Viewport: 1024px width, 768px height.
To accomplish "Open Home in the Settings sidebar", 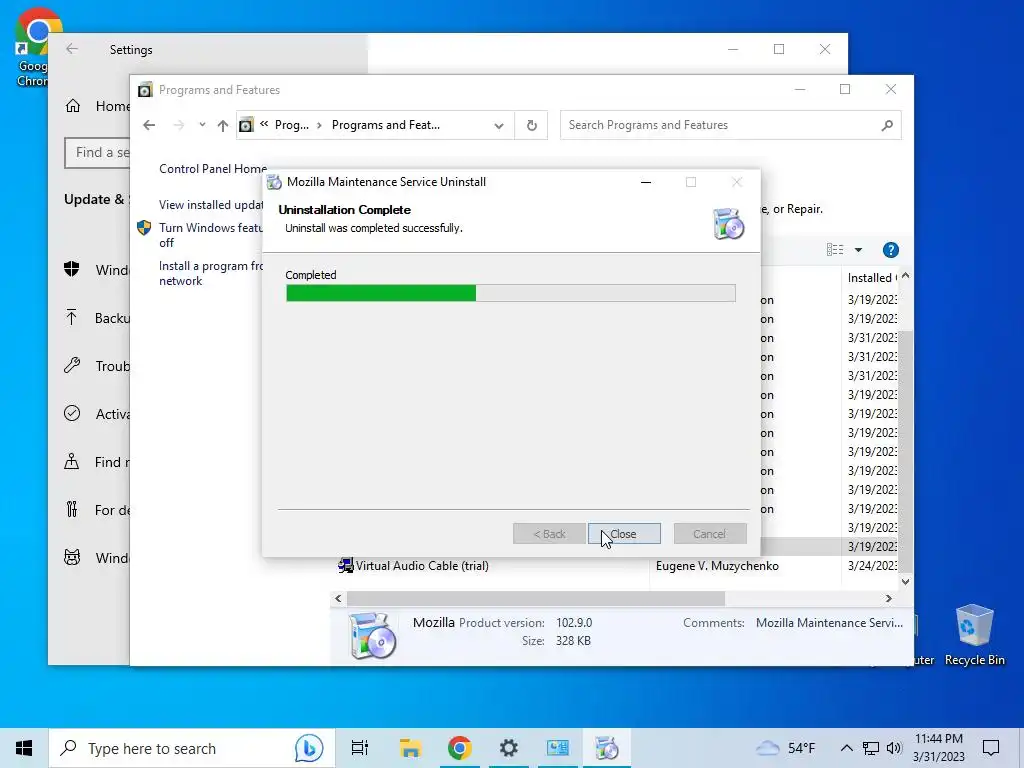I will tap(98, 106).
